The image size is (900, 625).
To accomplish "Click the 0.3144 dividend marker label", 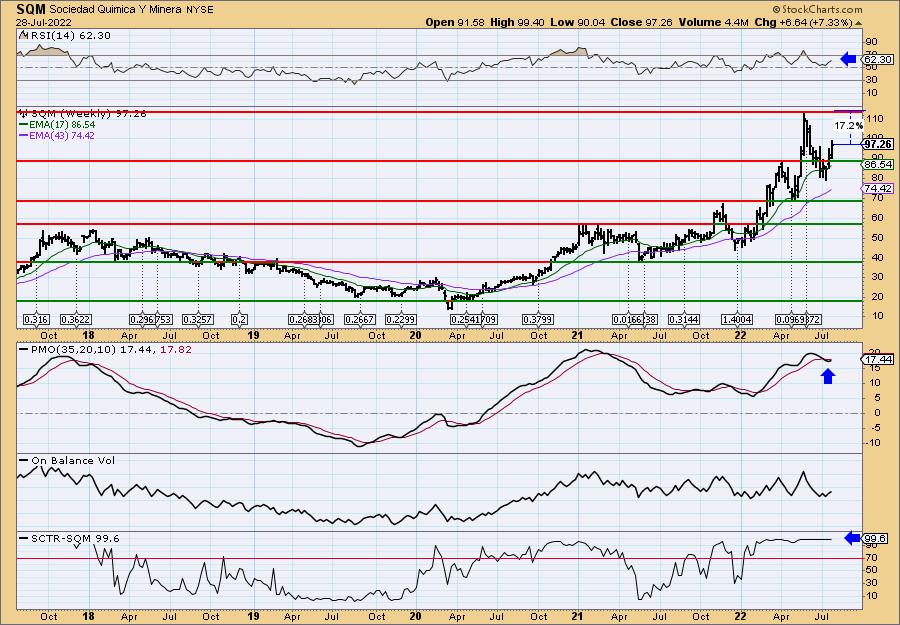I will pyautogui.click(x=684, y=319).
